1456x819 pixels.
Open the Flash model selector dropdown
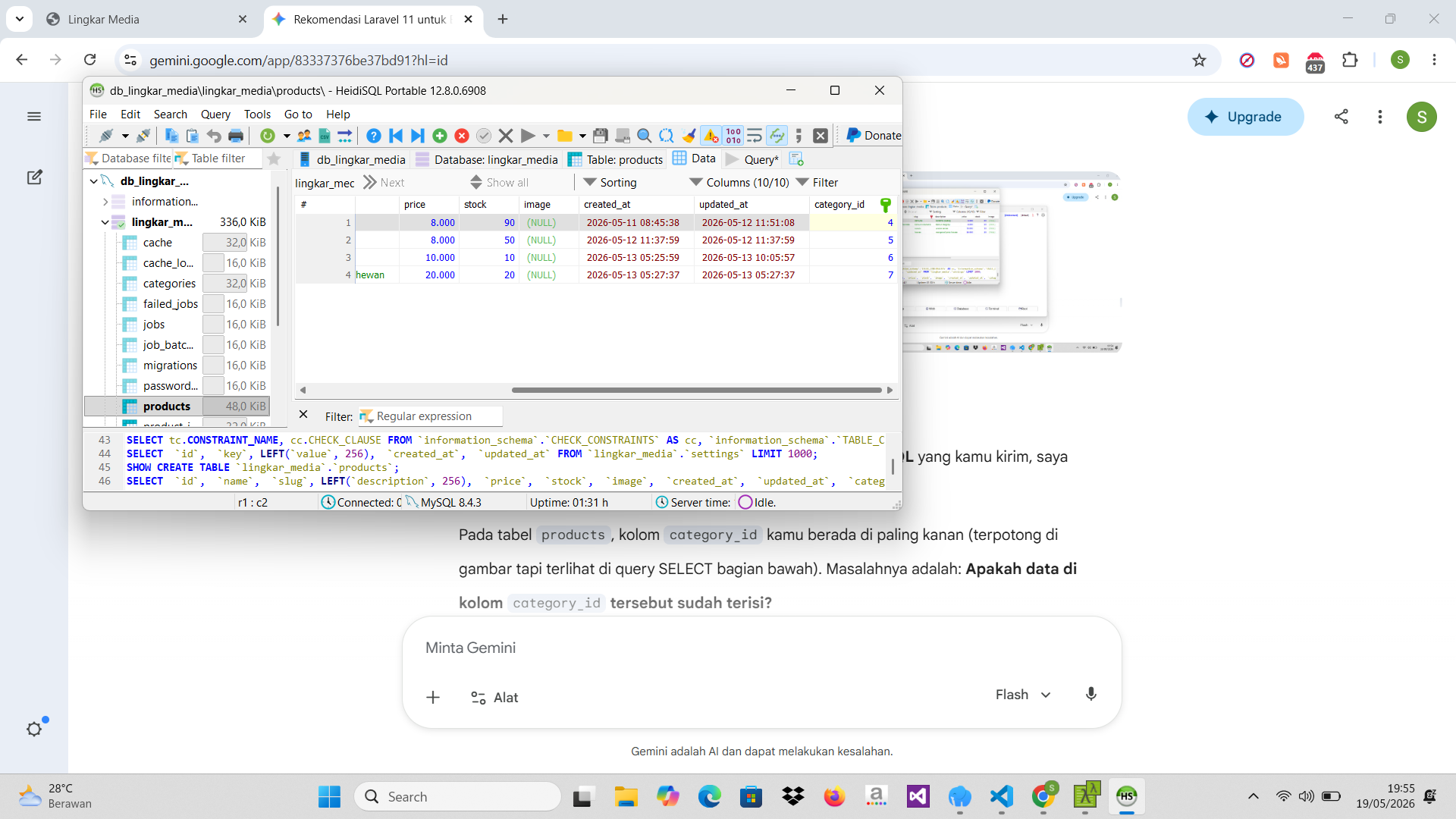(1023, 695)
